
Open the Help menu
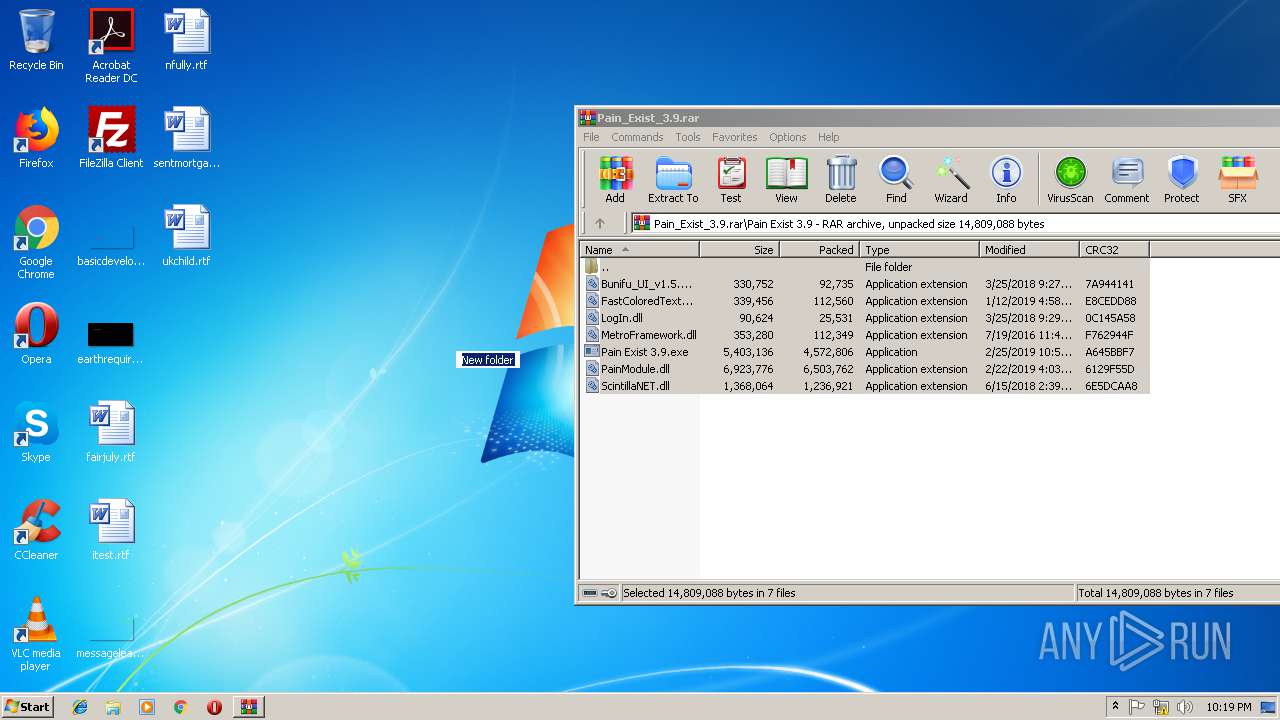[x=828, y=137]
